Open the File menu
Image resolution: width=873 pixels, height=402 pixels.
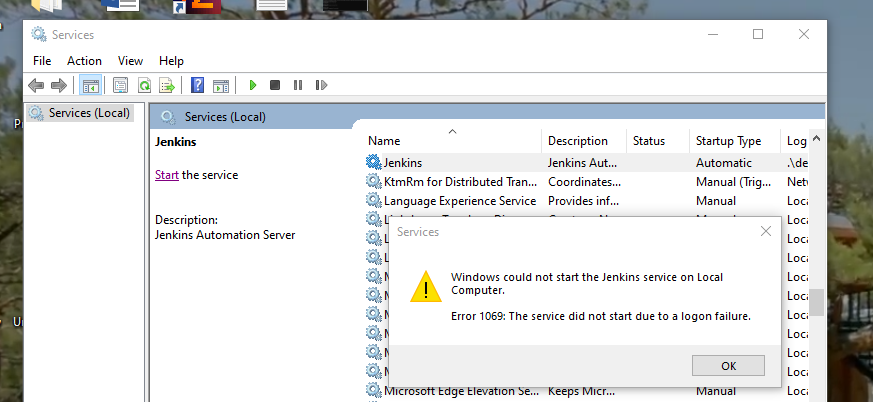click(42, 61)
